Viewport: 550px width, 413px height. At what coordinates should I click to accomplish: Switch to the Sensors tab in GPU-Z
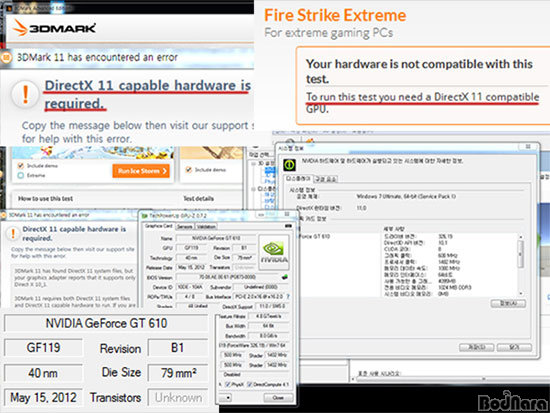[x=185, y=227]
